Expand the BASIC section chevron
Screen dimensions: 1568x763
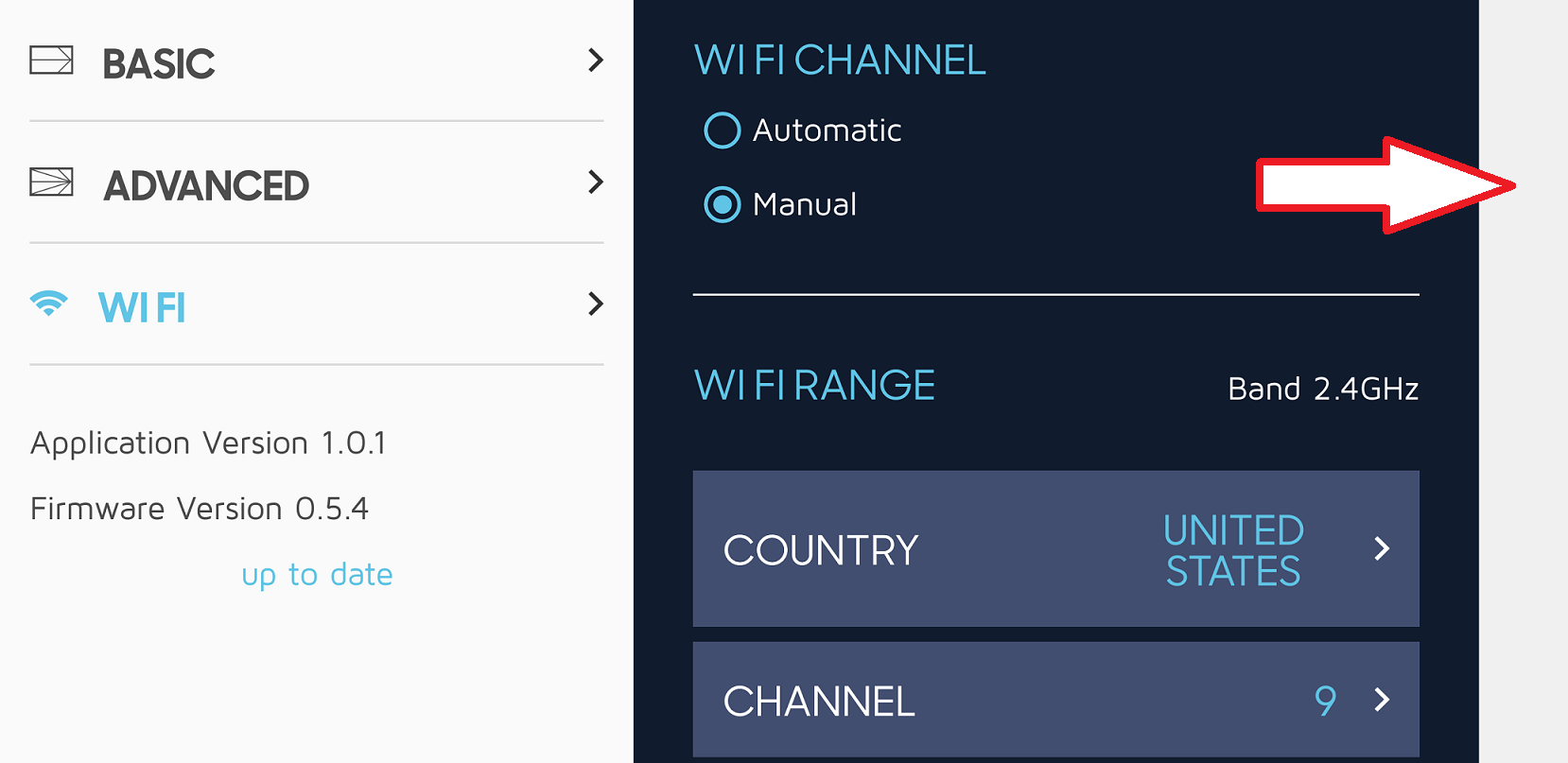click(595, 61)
